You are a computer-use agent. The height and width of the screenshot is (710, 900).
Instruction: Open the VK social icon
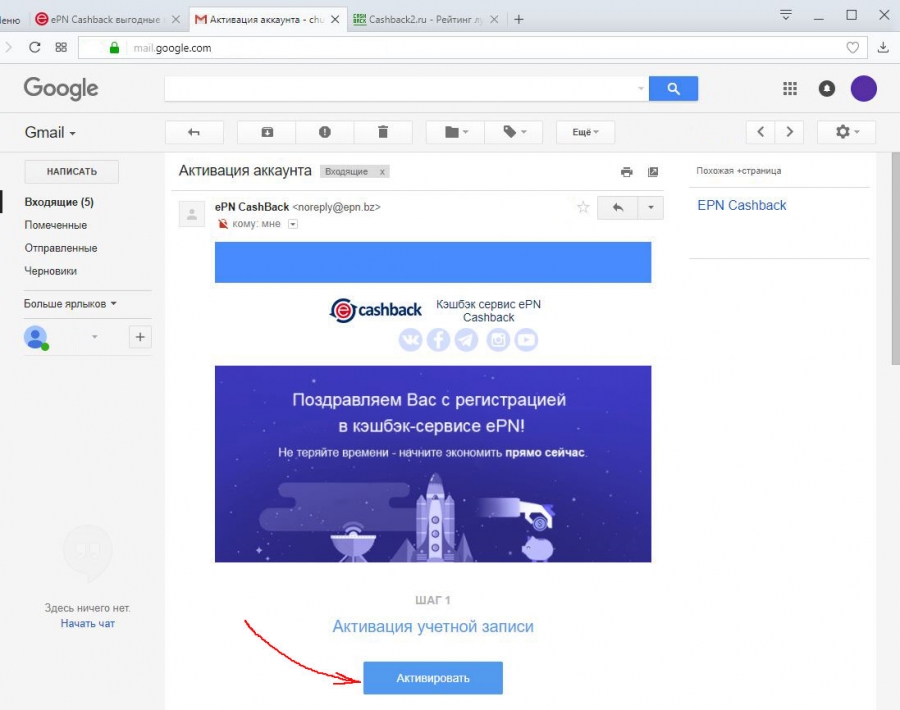[410, 340]
